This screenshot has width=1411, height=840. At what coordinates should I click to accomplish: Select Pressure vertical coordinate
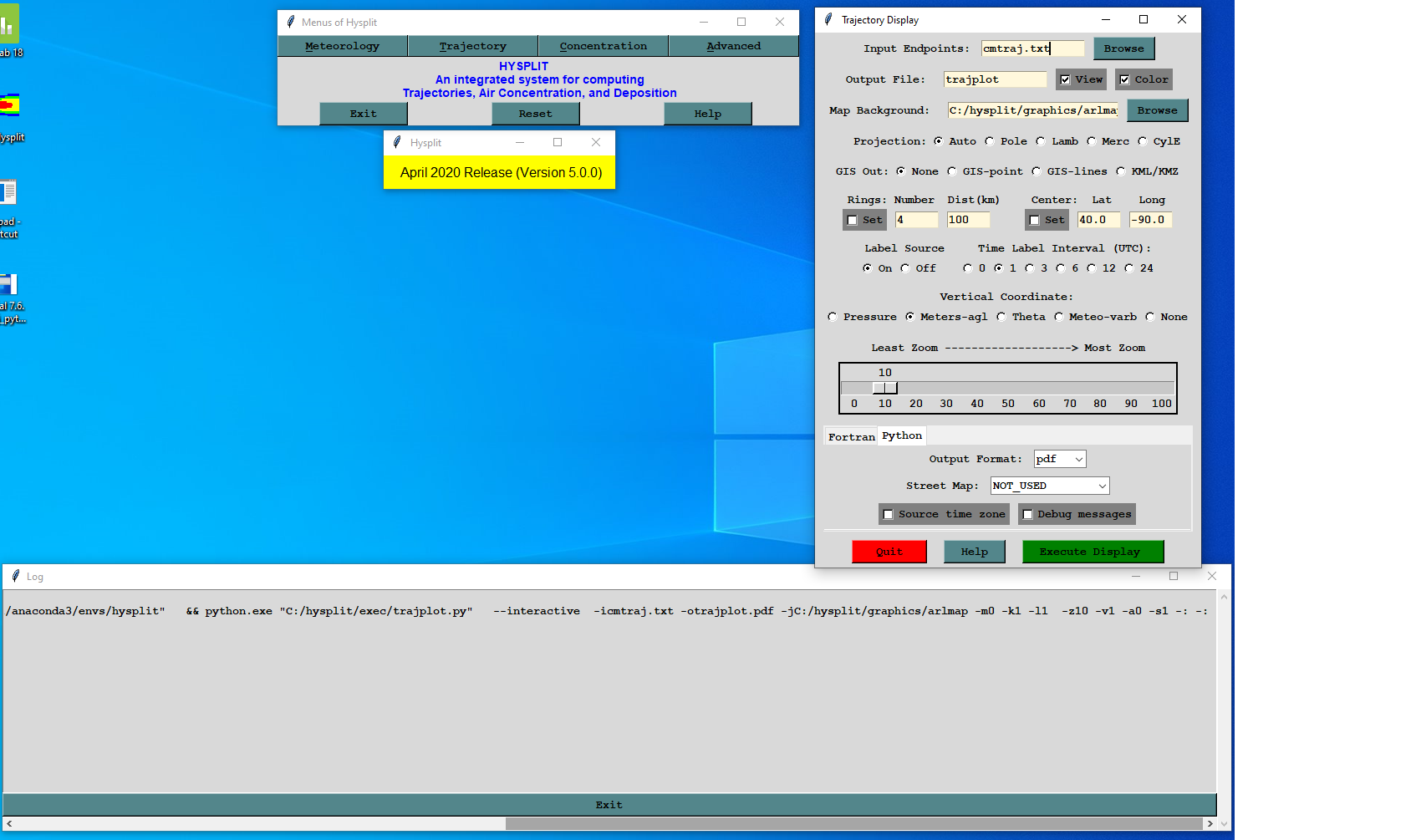[x=832, y=317]
